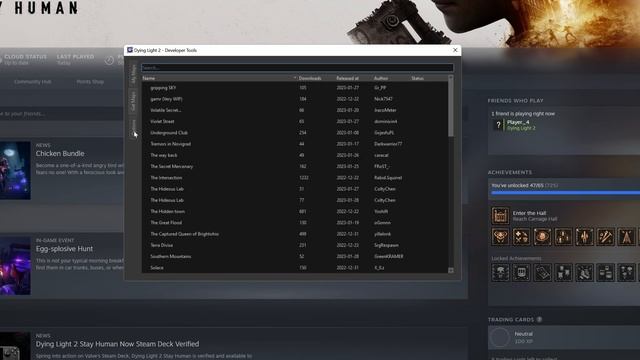640x360 pixels.
Task: Click the locked achievement icon showing a card
Action: tap(542, 272)
